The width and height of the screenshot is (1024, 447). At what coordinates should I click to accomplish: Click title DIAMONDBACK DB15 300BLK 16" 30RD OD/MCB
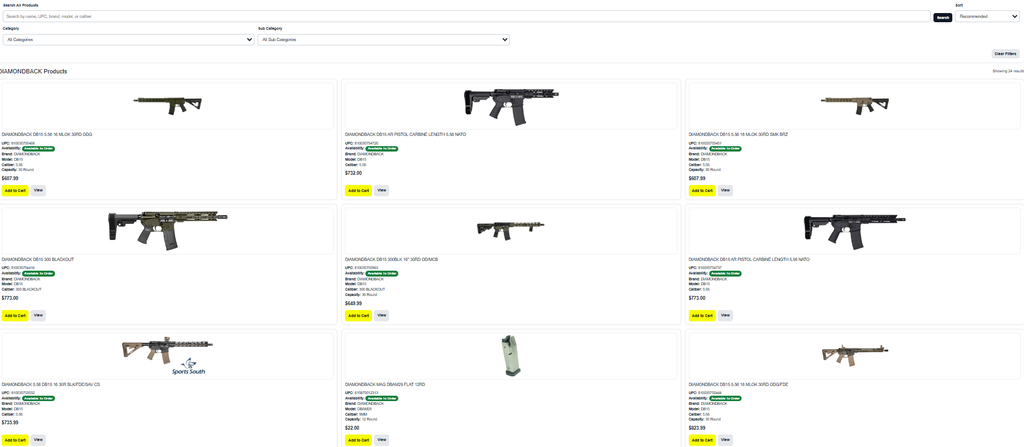pyautogui.click(x=391, y=259)
